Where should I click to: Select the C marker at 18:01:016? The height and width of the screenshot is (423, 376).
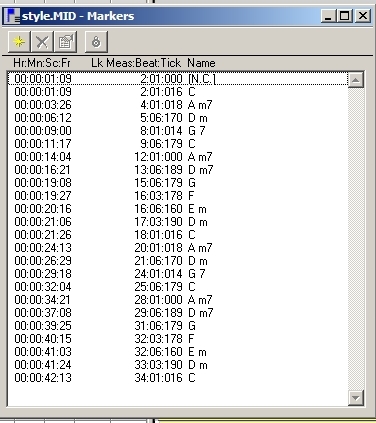tap(178, 235)
